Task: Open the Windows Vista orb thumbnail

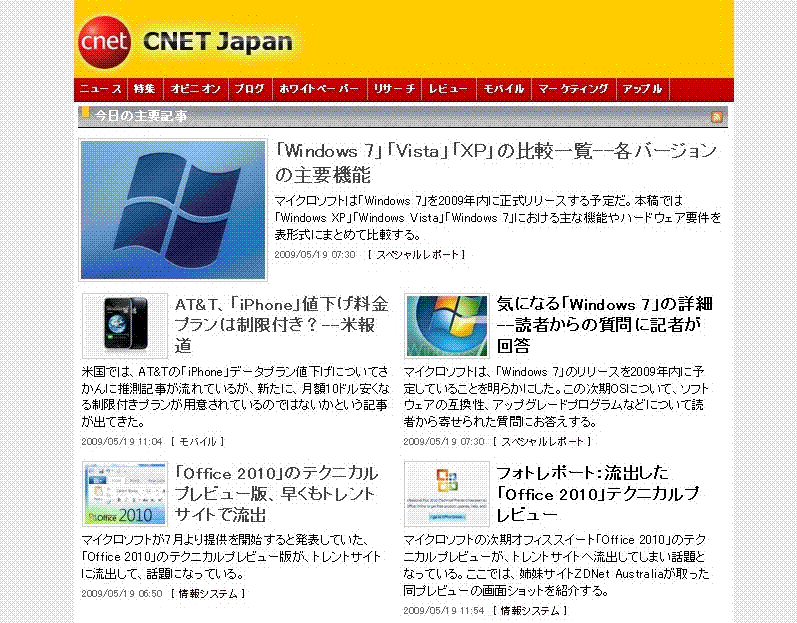Action: pos(447,326)
